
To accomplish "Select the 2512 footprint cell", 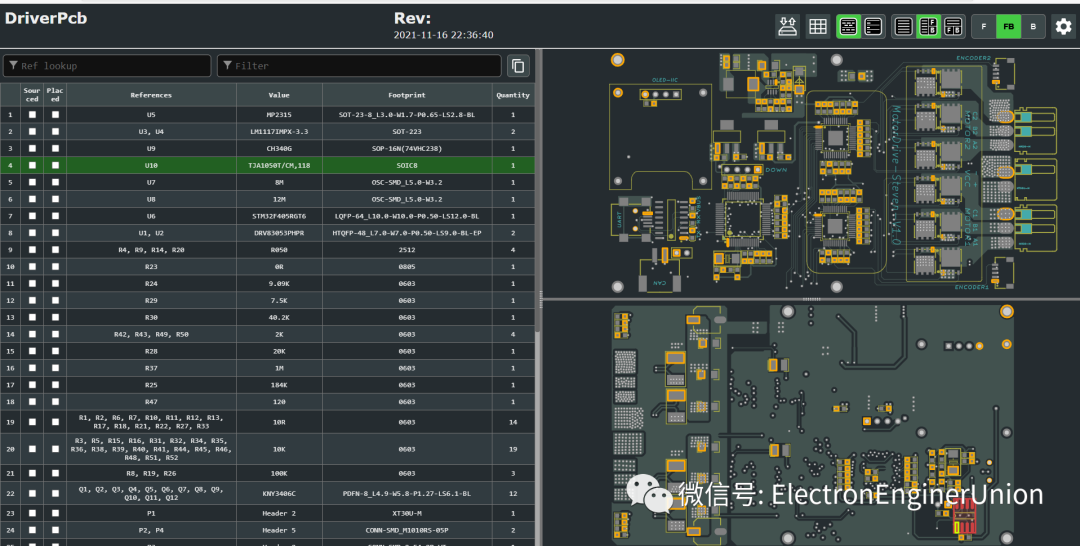I will pyautogui.click(x=406, y=250).
